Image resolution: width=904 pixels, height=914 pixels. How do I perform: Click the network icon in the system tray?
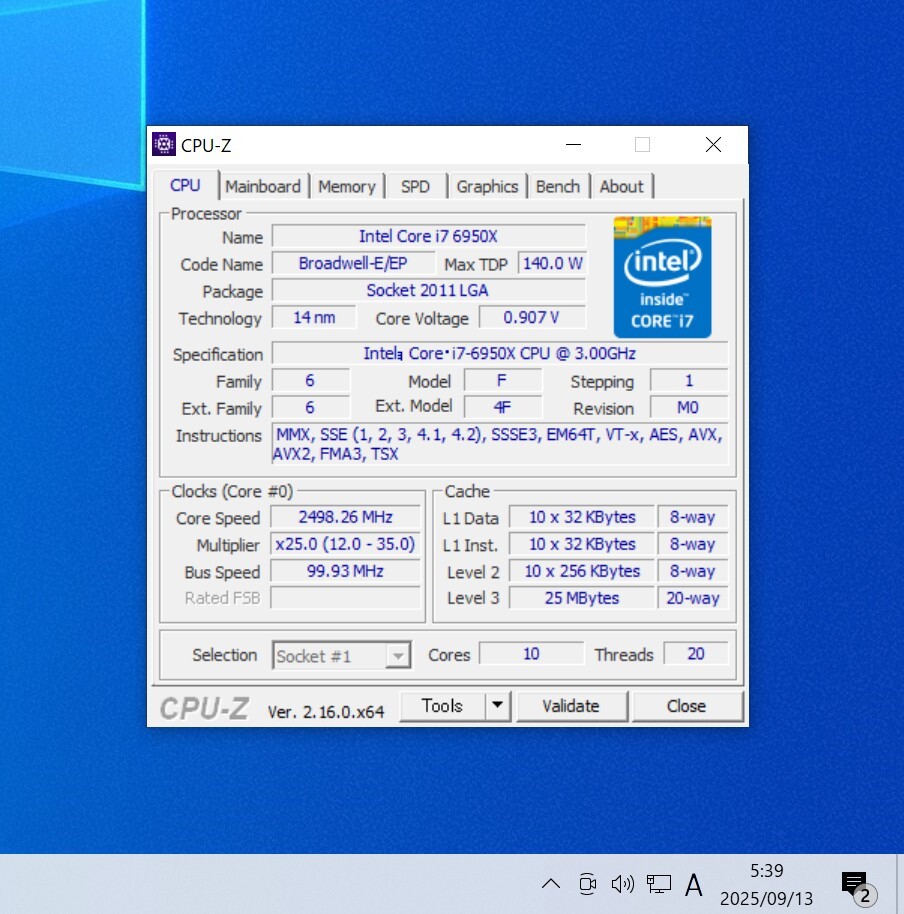click(x=658, y=884)
